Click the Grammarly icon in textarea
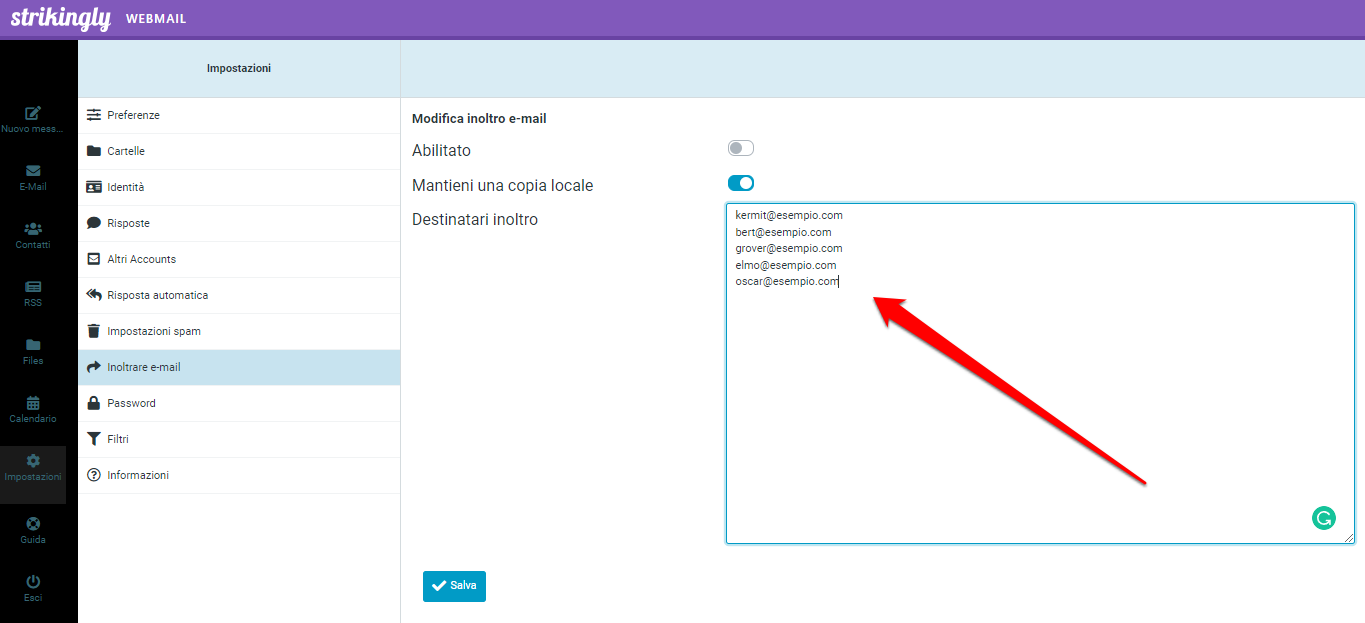This screenshot has width=1365, height=623. 1323,517
